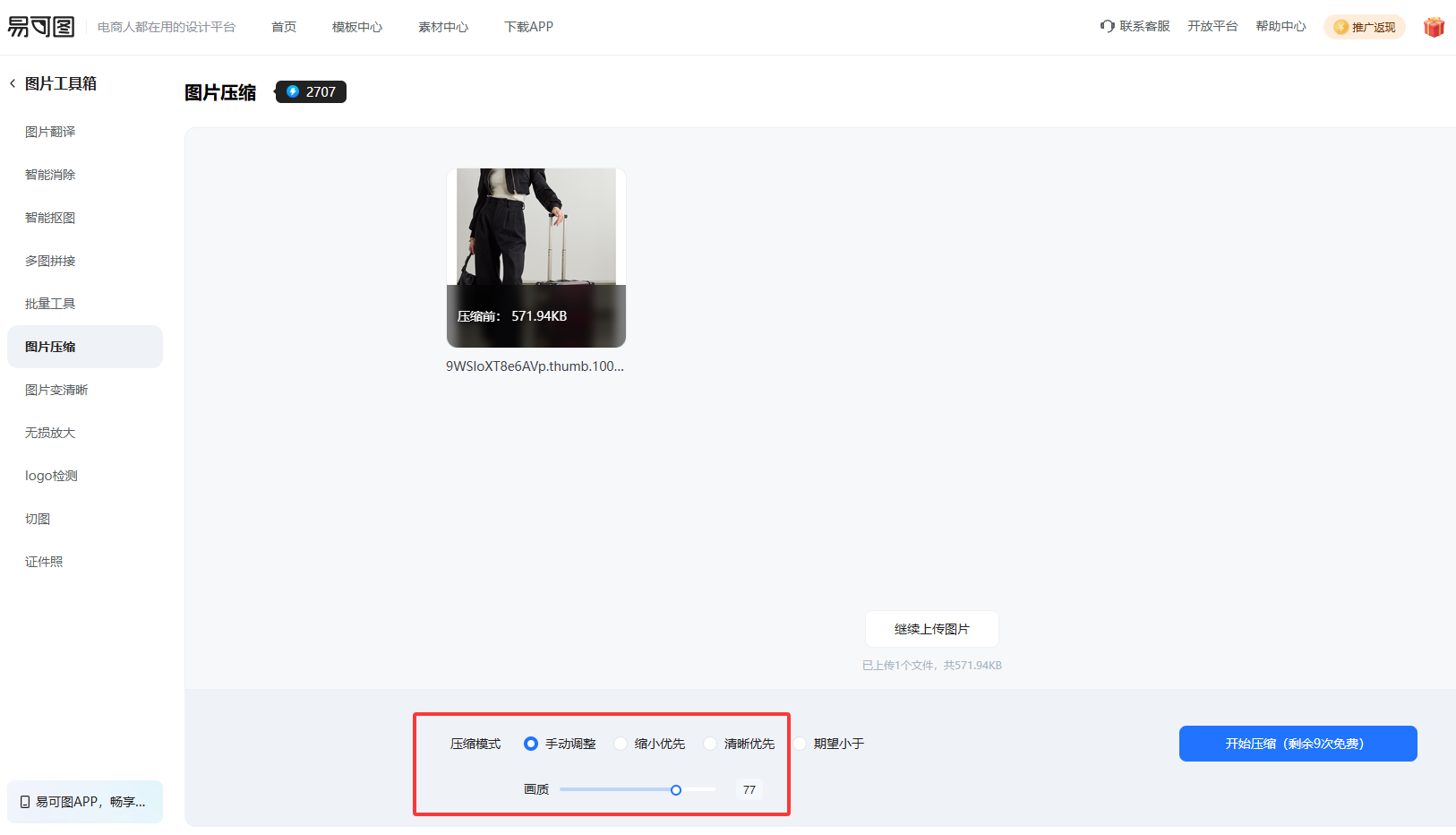Click the 推广返现 button
The height and width of the screenshot is (835, 1456).
1365,27
